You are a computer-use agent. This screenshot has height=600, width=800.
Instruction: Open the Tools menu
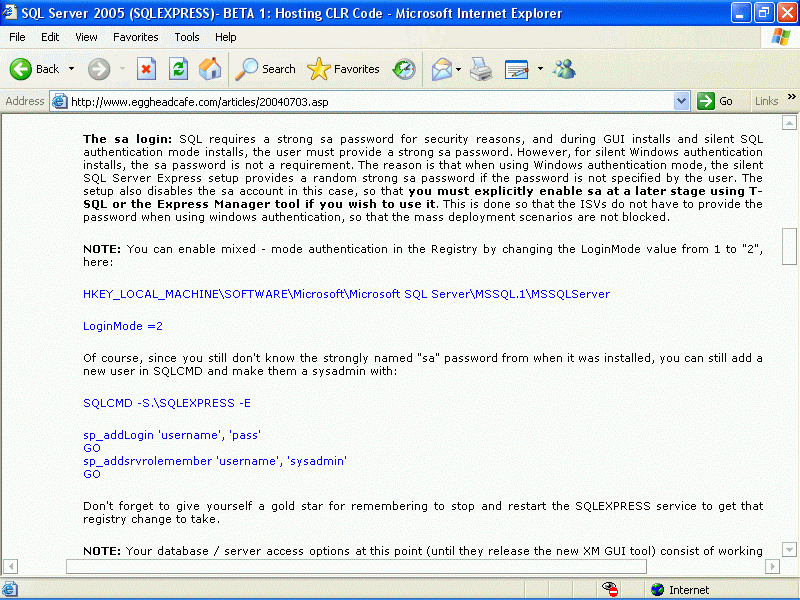[x=187, y=37]
